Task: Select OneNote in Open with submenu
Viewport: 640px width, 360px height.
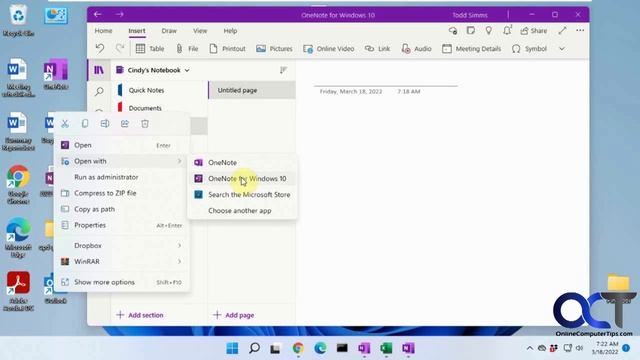Action: (242, 162)
